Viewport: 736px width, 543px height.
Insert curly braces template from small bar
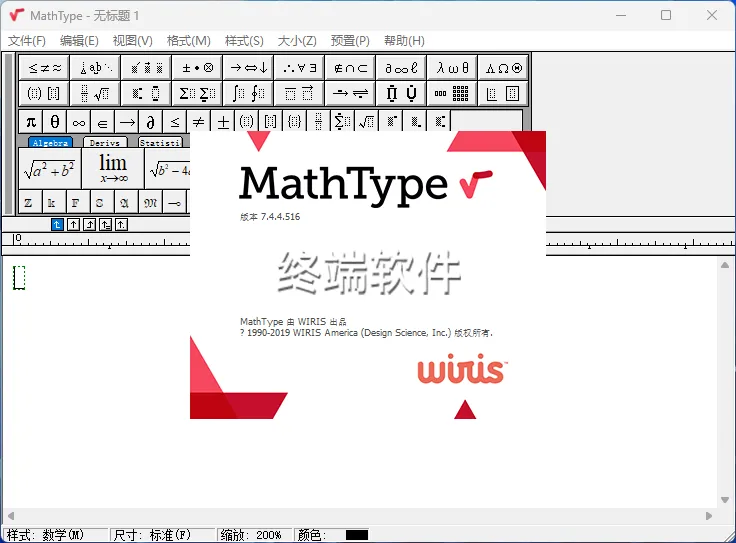[295, 122]
